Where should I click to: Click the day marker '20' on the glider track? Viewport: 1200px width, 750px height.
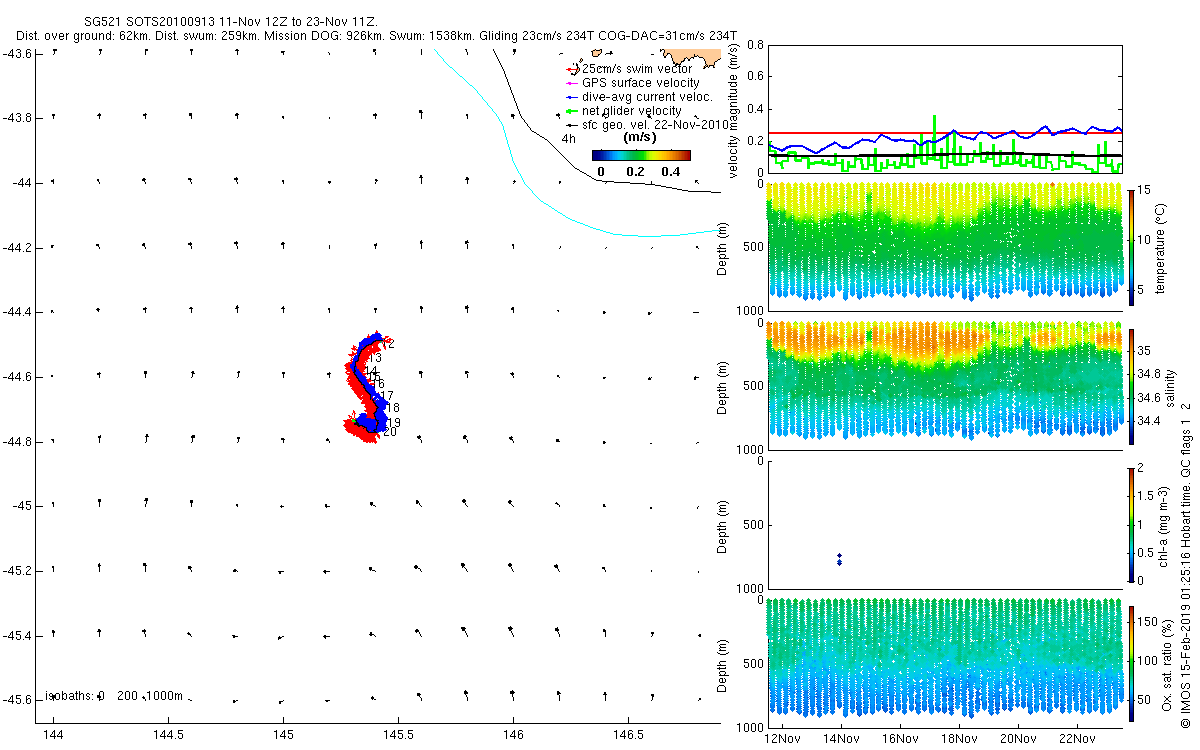(390, 433)
